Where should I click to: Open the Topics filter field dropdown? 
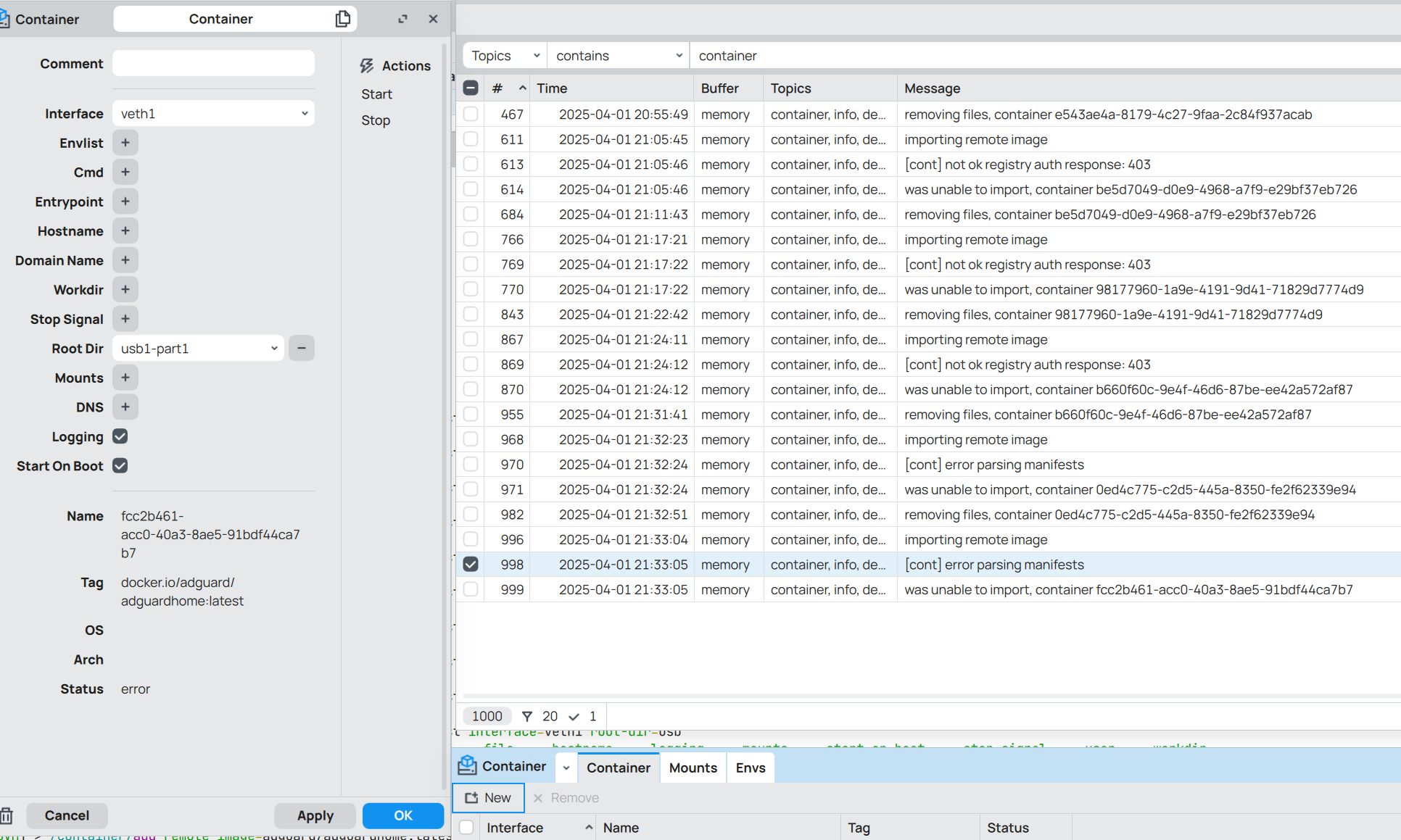pos(505,56)
